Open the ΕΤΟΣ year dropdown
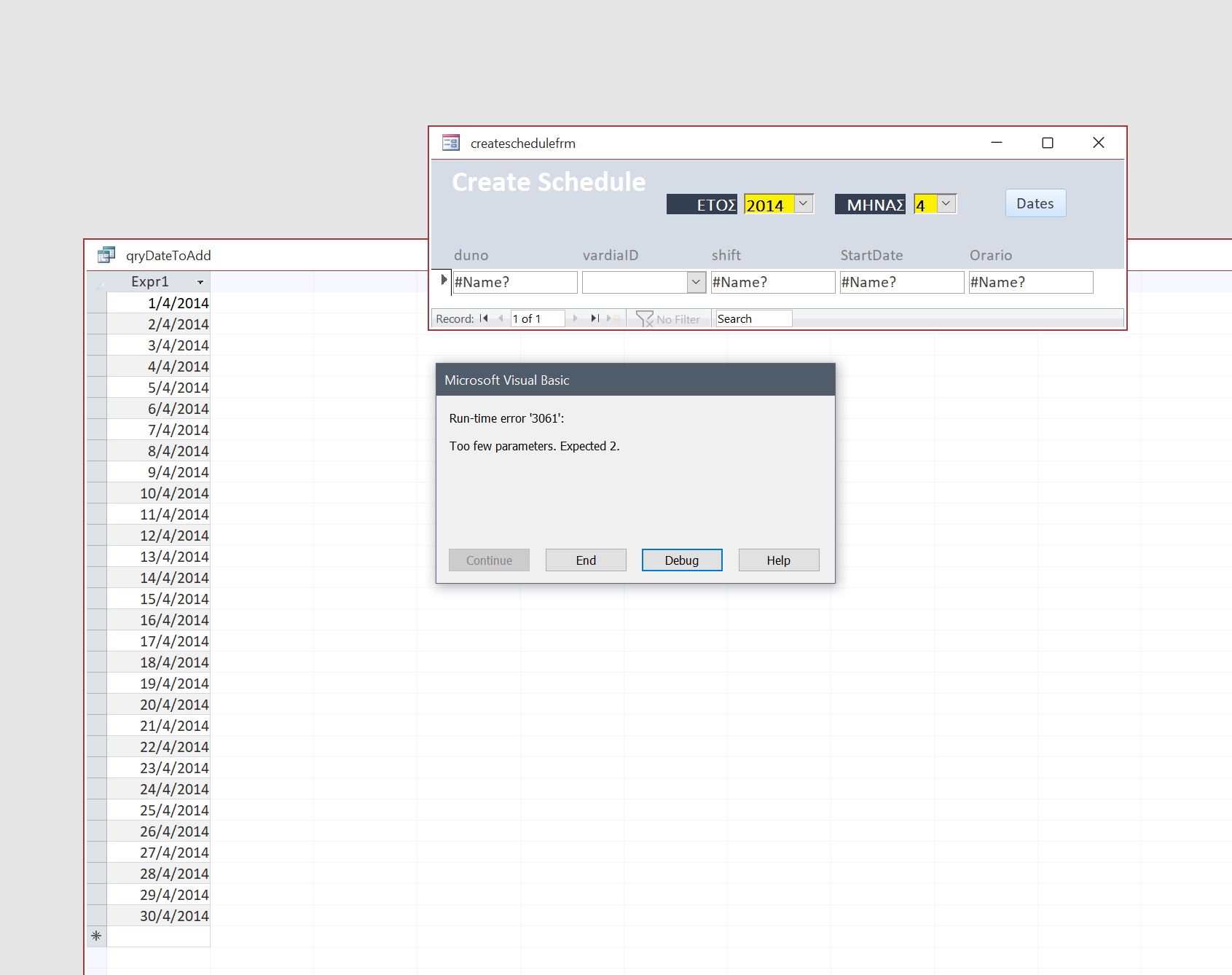 804,203
